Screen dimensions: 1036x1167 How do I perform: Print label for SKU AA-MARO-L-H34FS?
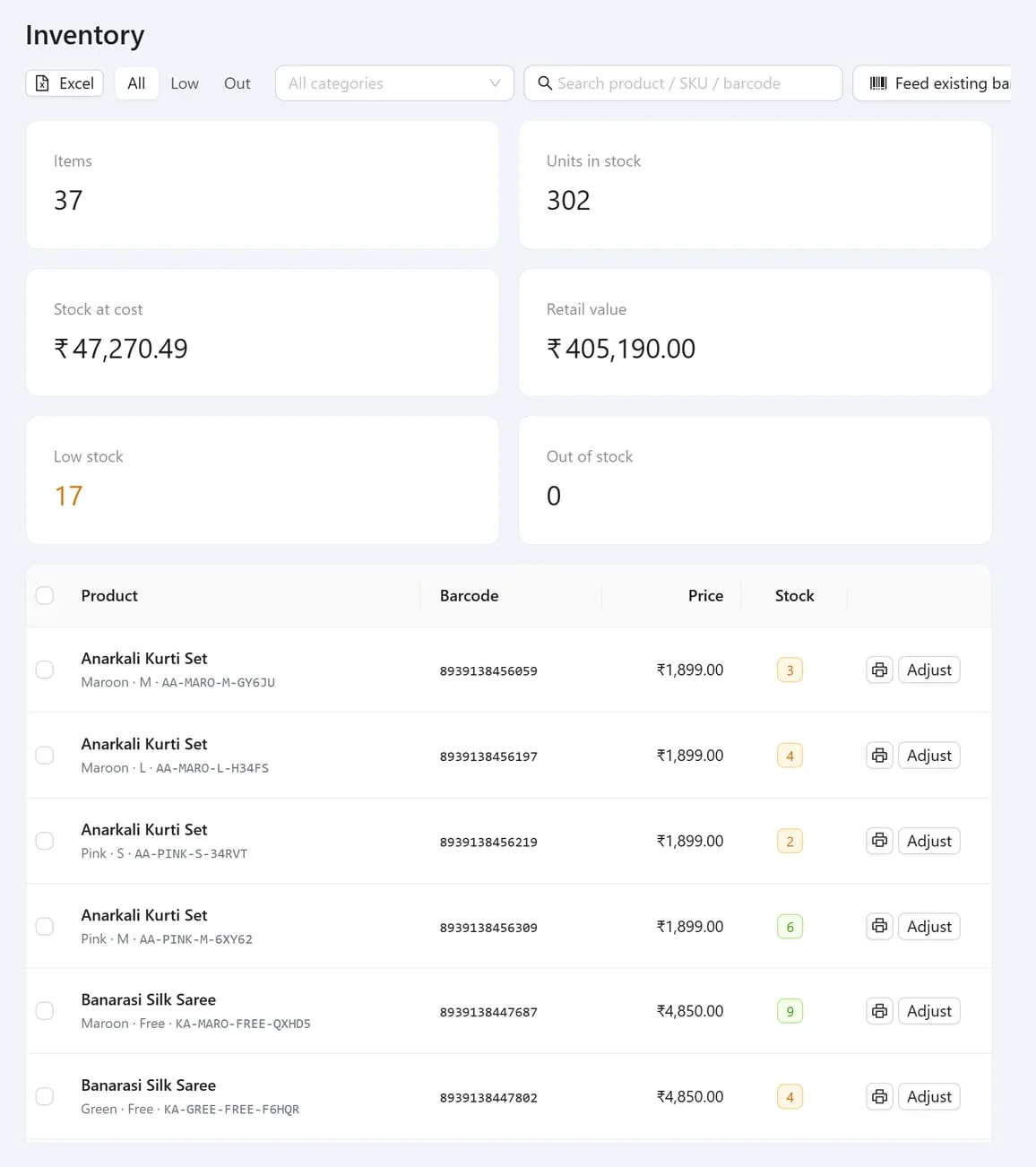[x=879, y=756]
